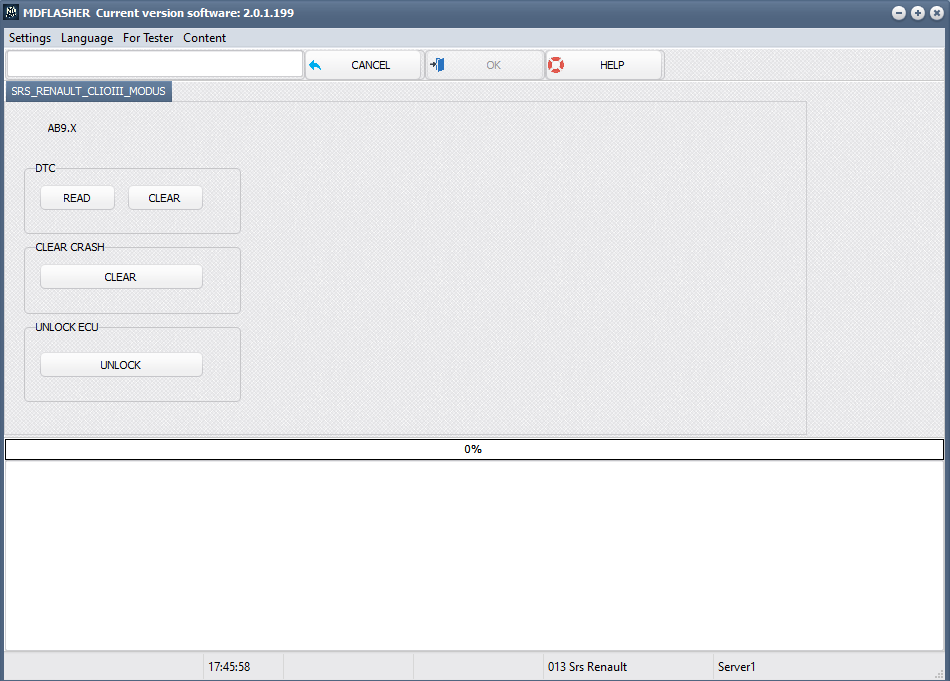
Task: Click the CLEAR CRASH group label
Action: (70, 247)
